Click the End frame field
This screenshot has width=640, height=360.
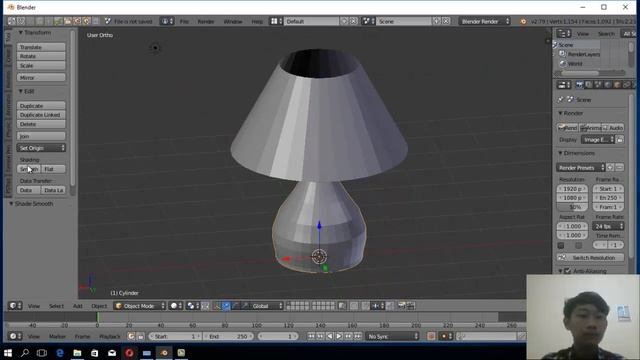tap(228, 336)
